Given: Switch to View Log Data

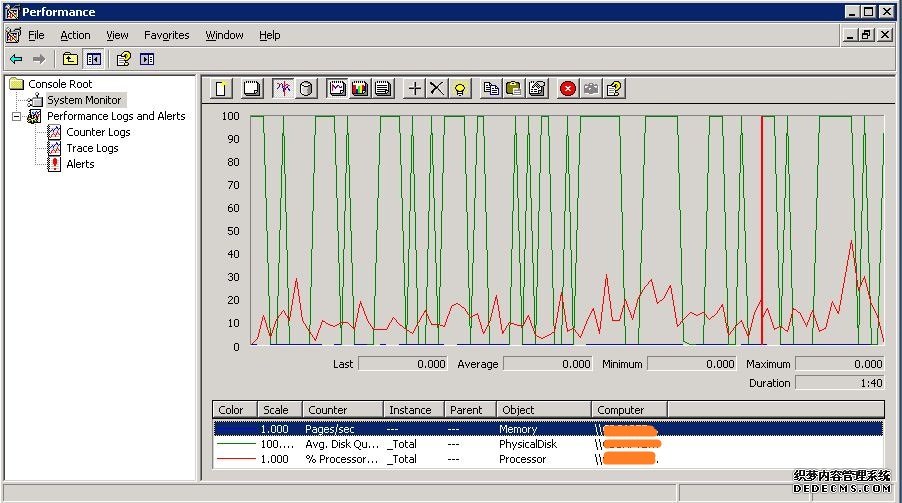Looking at the screenshot, I should (306, 89).
